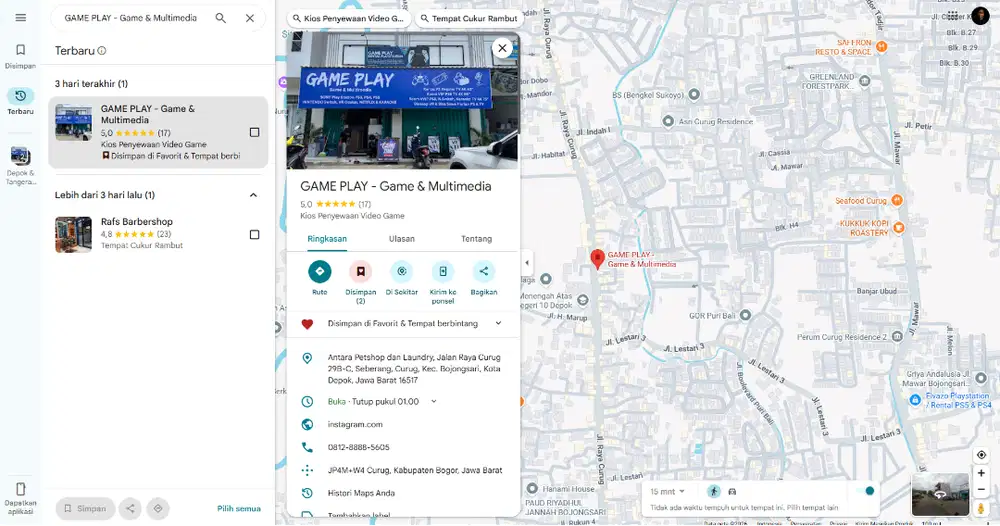Switch to the Tentang tab
Screen dimensions: 1000x526
(476, 239)
